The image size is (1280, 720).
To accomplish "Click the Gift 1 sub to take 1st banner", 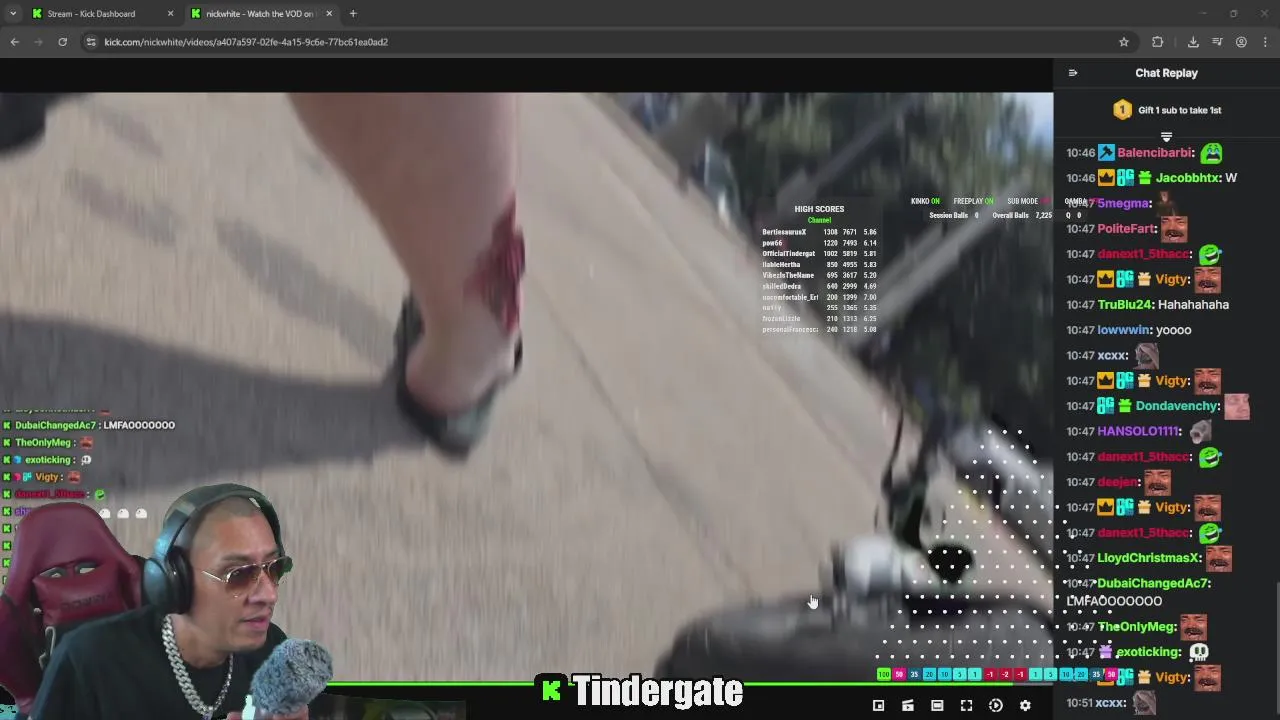I will coord(1167,110).
